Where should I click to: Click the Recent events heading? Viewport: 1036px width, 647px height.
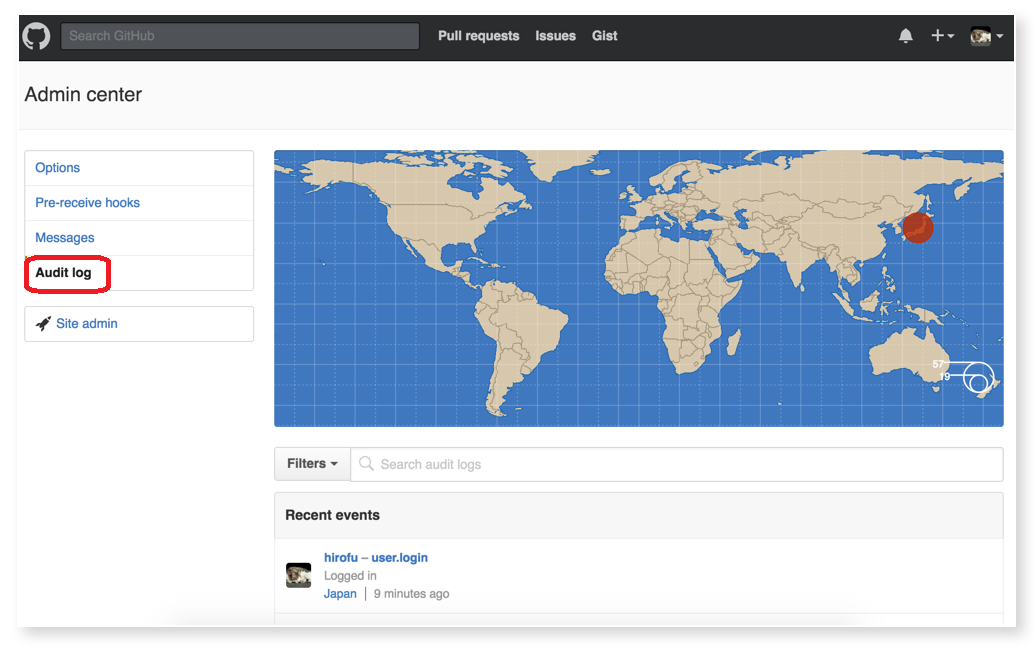coord(332,515)
